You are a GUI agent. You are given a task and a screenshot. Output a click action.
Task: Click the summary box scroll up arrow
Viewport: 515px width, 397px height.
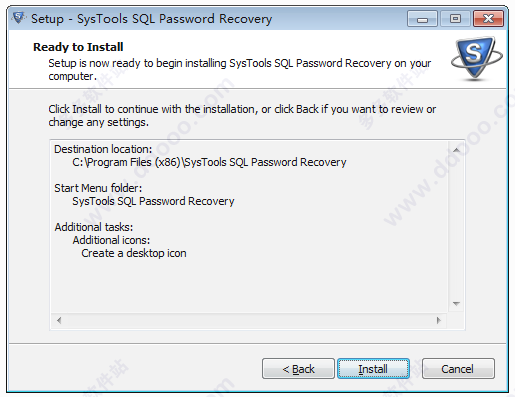(x=456, y=150)
